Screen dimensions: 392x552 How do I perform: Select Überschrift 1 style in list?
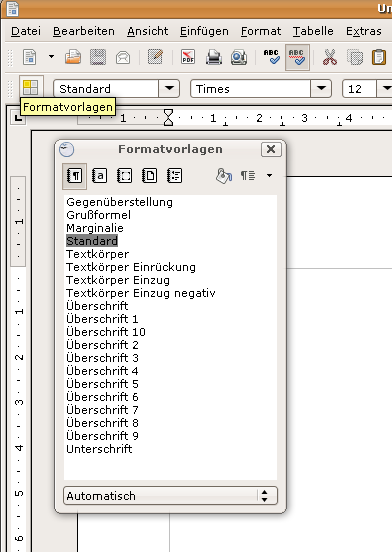click(102, 319)
